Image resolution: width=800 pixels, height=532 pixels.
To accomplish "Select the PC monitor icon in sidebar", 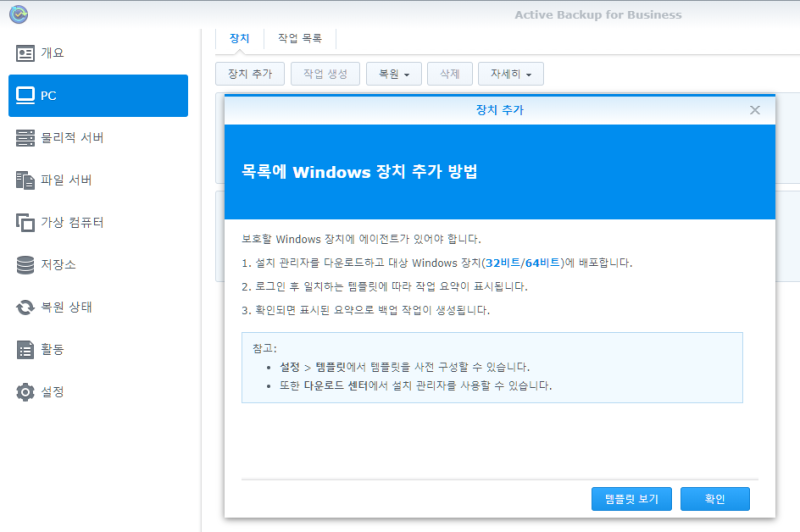I will pos(25,95).
